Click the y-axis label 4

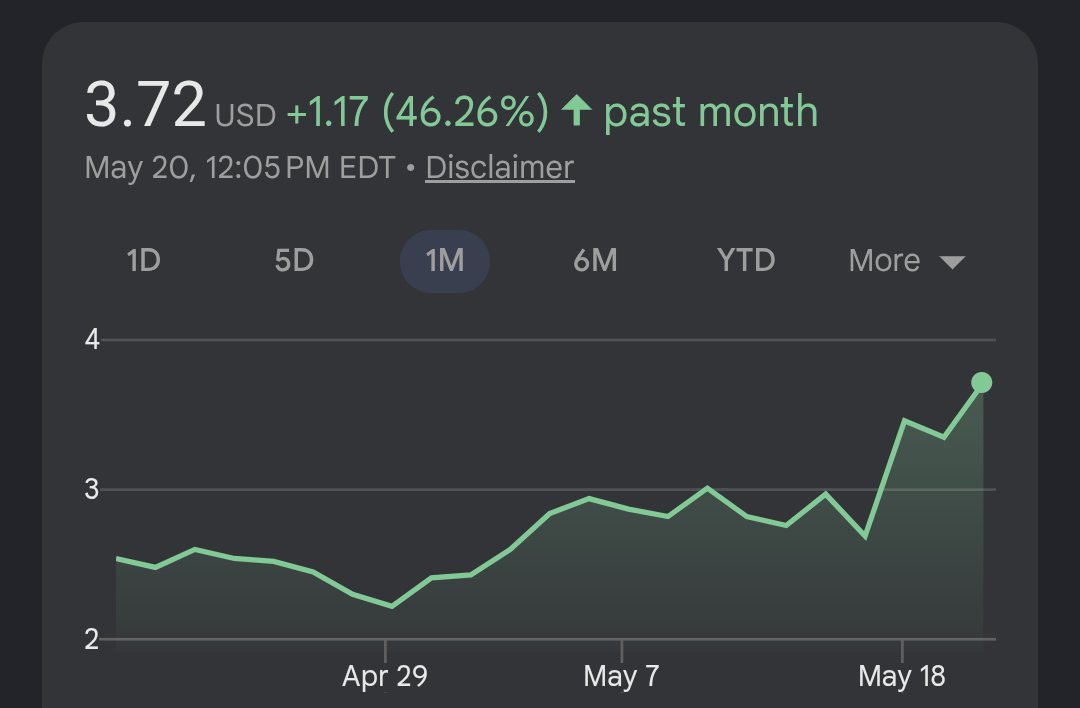click(x=92, y=340)
